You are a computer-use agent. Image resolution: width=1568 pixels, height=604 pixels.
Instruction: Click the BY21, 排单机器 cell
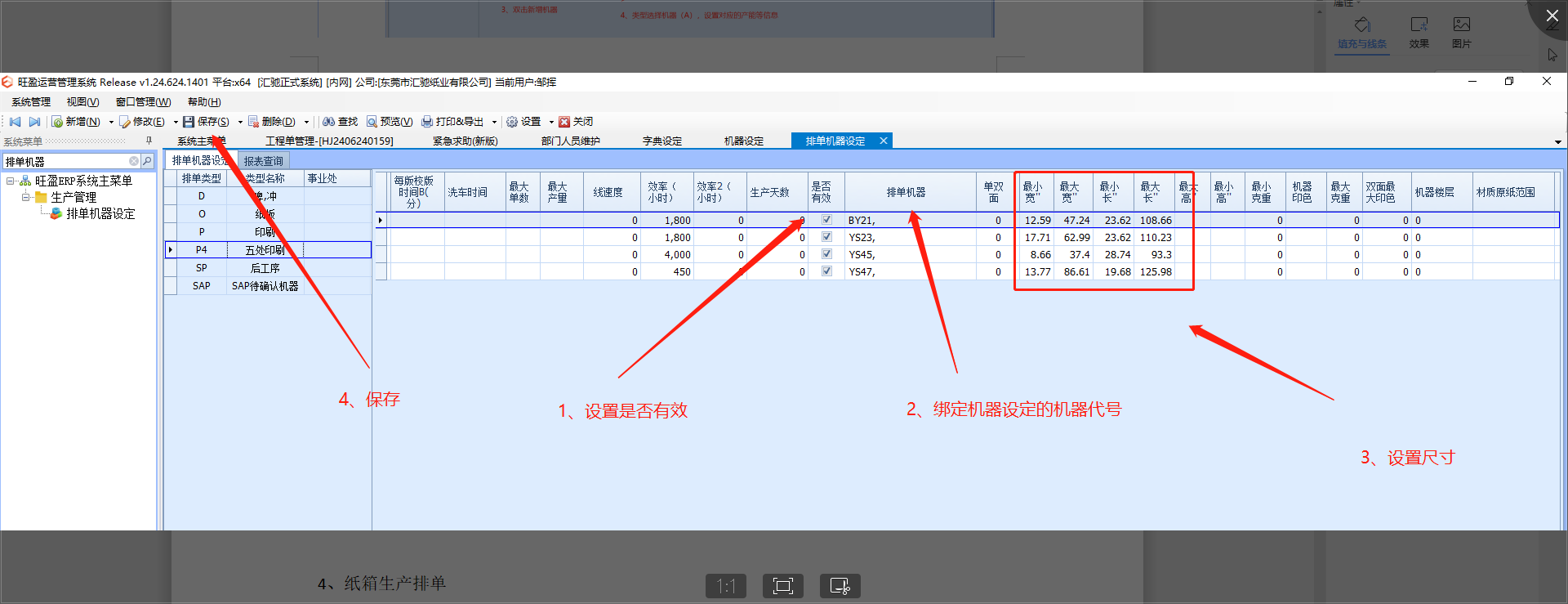(911, 220)
